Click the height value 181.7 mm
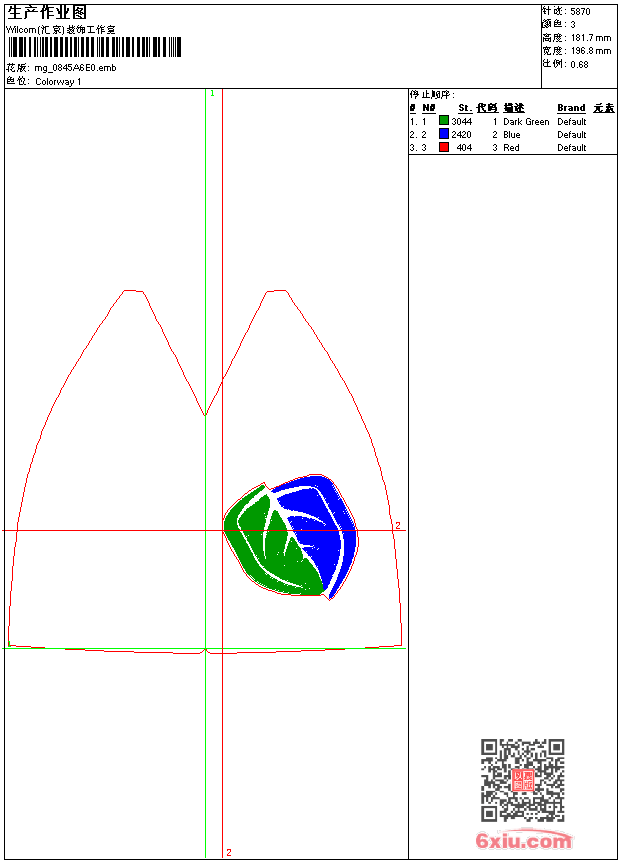The width and height of the screenshot is (620, 860). click(590, 37)
